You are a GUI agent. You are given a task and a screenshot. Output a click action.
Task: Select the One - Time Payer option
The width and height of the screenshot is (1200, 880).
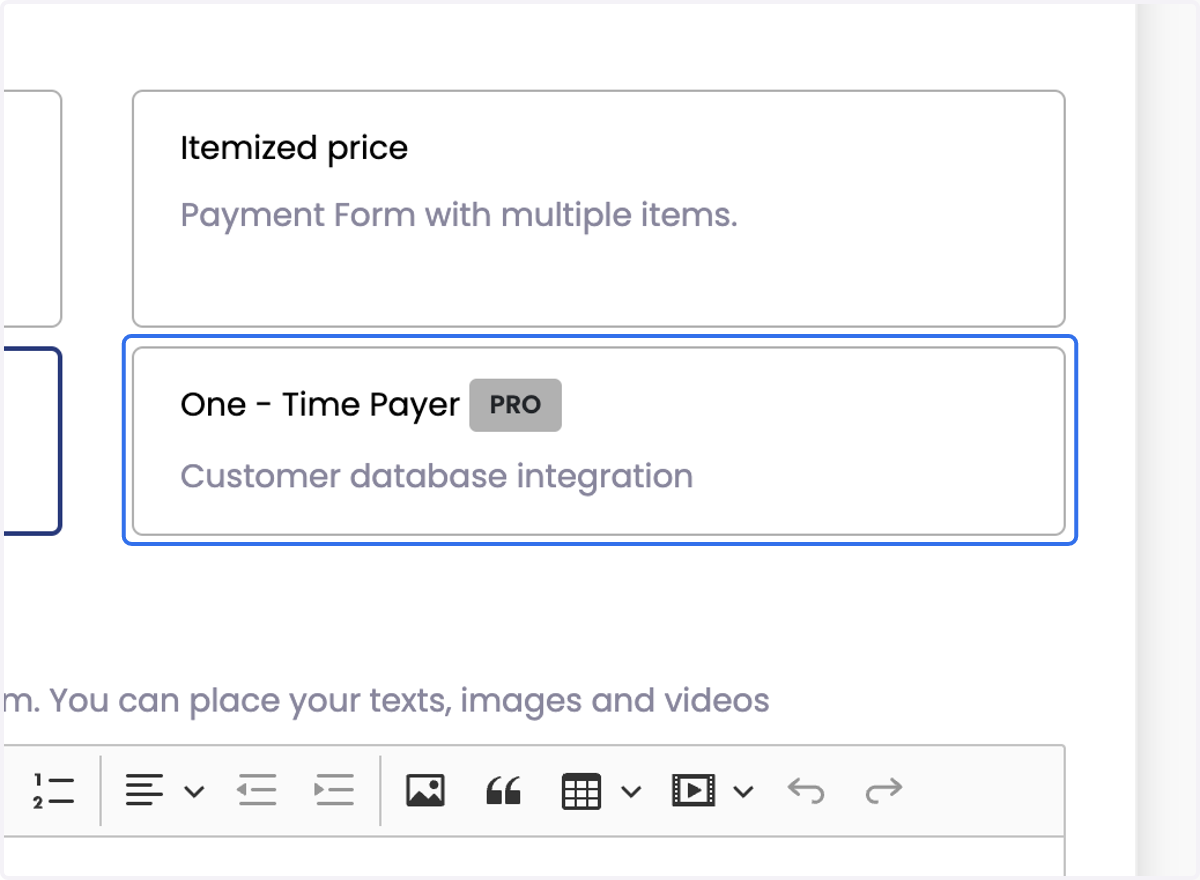click(599, 441)
